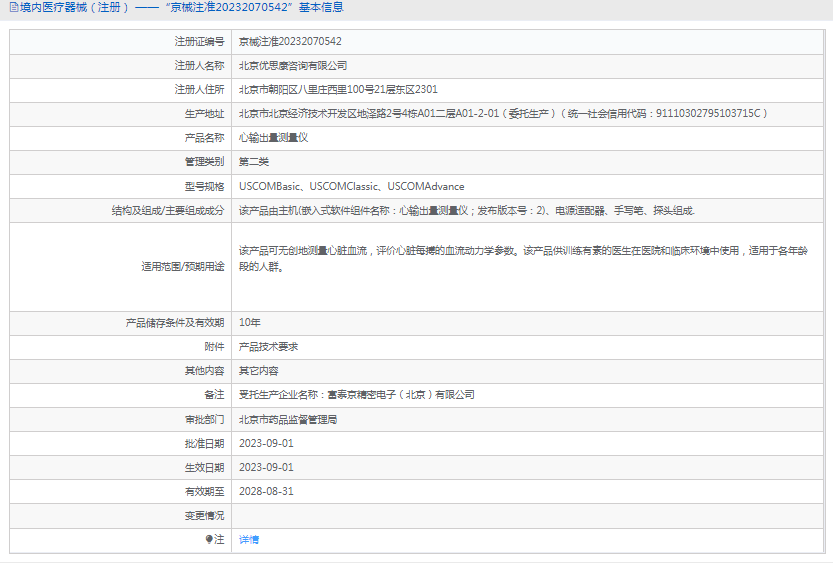
Task: Click the 备注 label
Action: pyautogui.click(x=214, y=395)
